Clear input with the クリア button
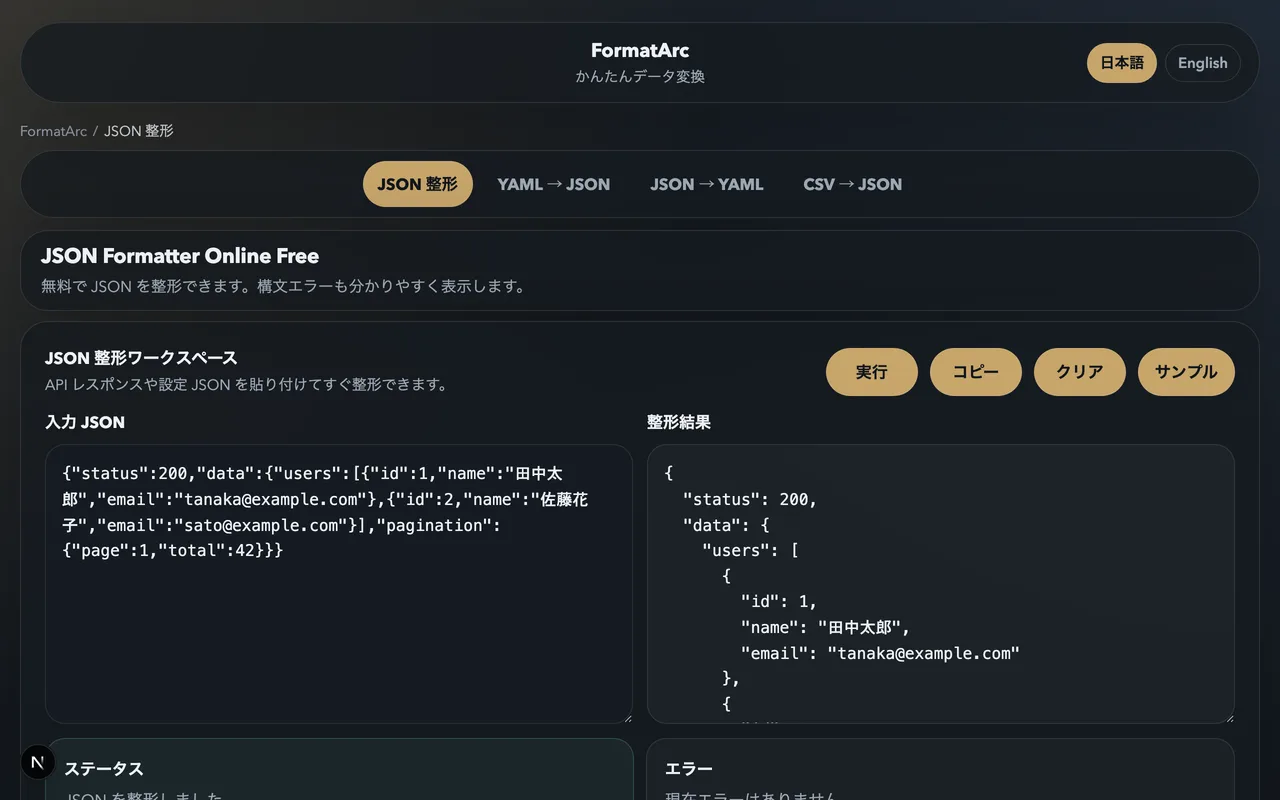Image resolution: width=1280 pixels, height=800 pixels. (x=1079, y=372)
